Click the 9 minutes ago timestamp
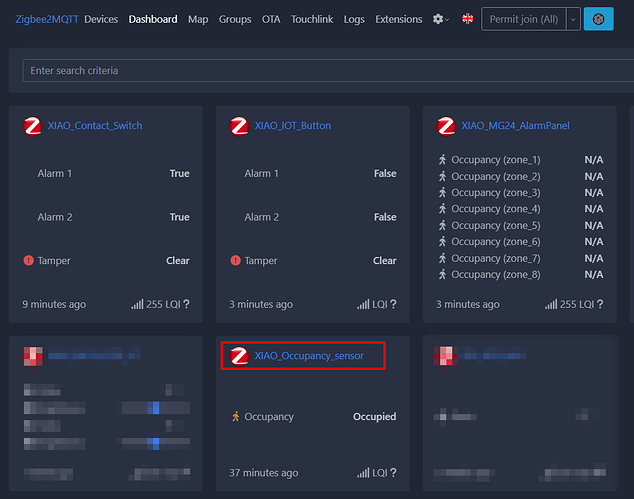The height and width of the screenshot is (499, 634). [x=54, y=304]
